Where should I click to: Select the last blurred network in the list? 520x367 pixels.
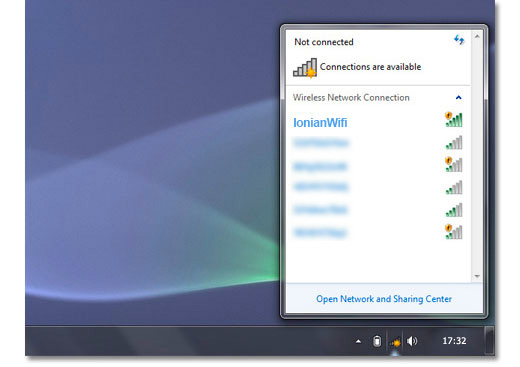320,232
